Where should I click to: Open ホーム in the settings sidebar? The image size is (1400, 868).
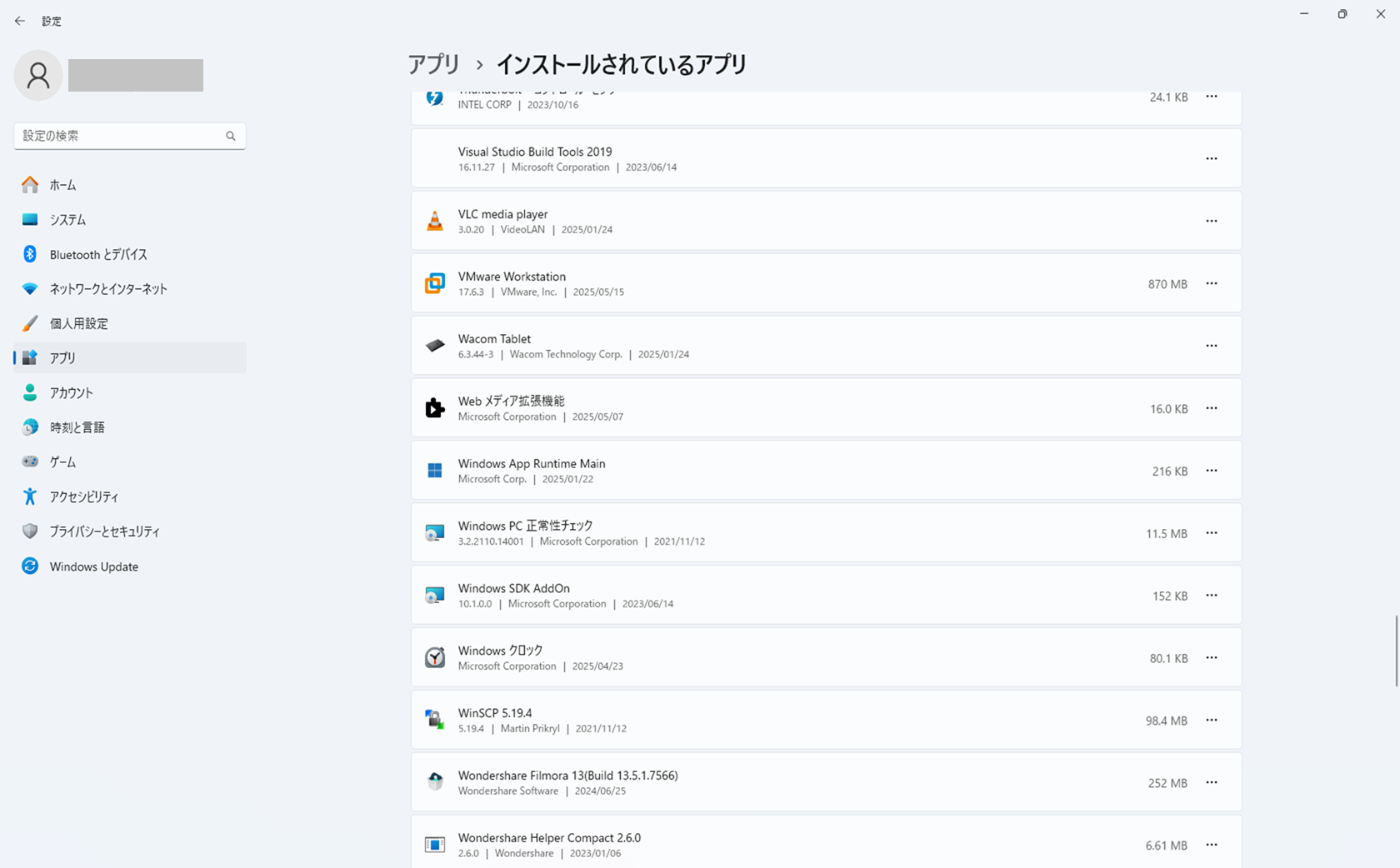(130, 185)
